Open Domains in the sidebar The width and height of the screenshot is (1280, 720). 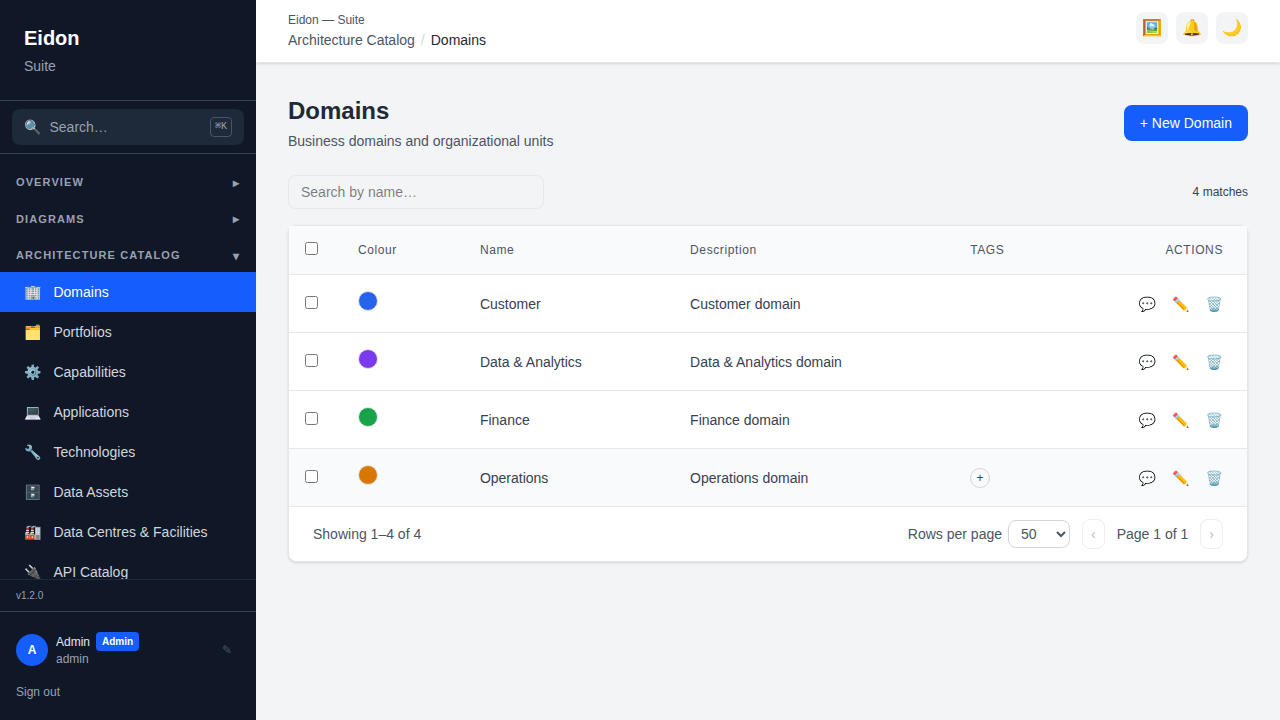[128, 292]
